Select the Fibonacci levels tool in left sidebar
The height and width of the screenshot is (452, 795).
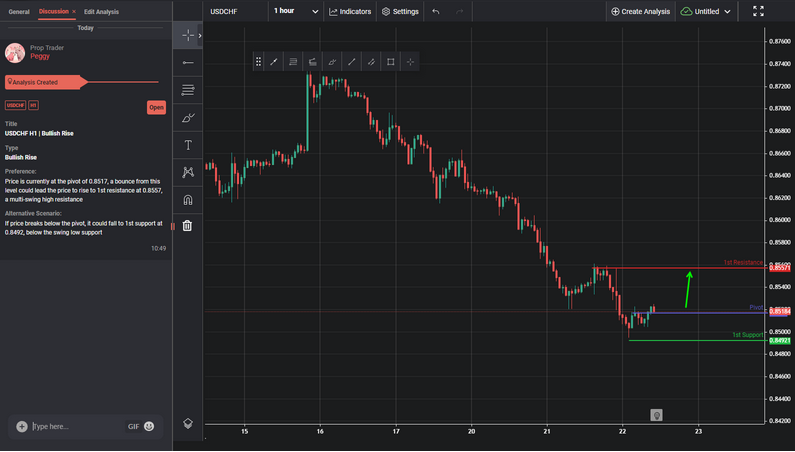click(188, 90)
